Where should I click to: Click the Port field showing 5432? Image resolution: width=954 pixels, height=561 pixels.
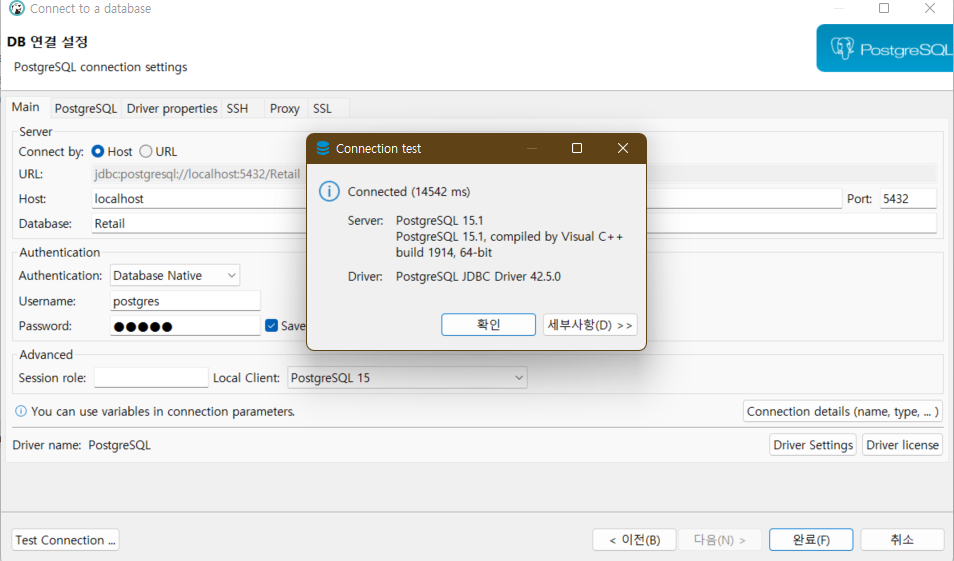(x=908, y=198)
